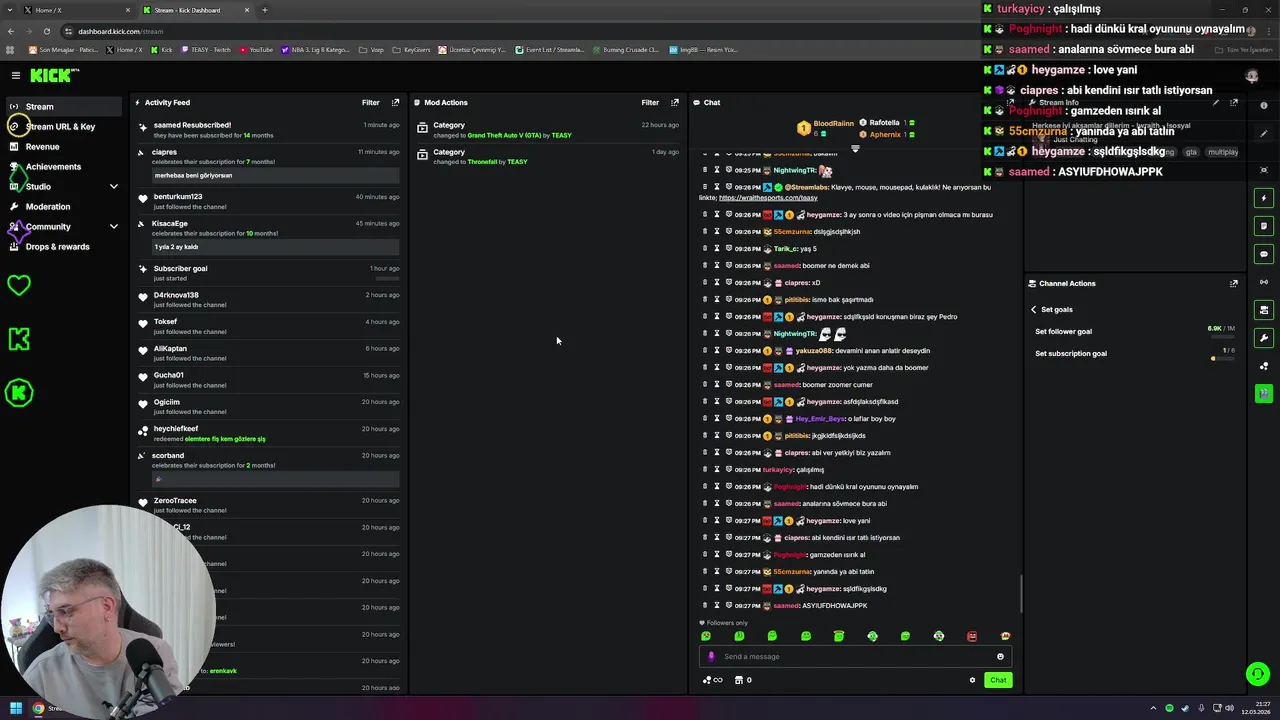Open a new browser tab
This screenshot has height=720, width=1280.
click(265, 10)
